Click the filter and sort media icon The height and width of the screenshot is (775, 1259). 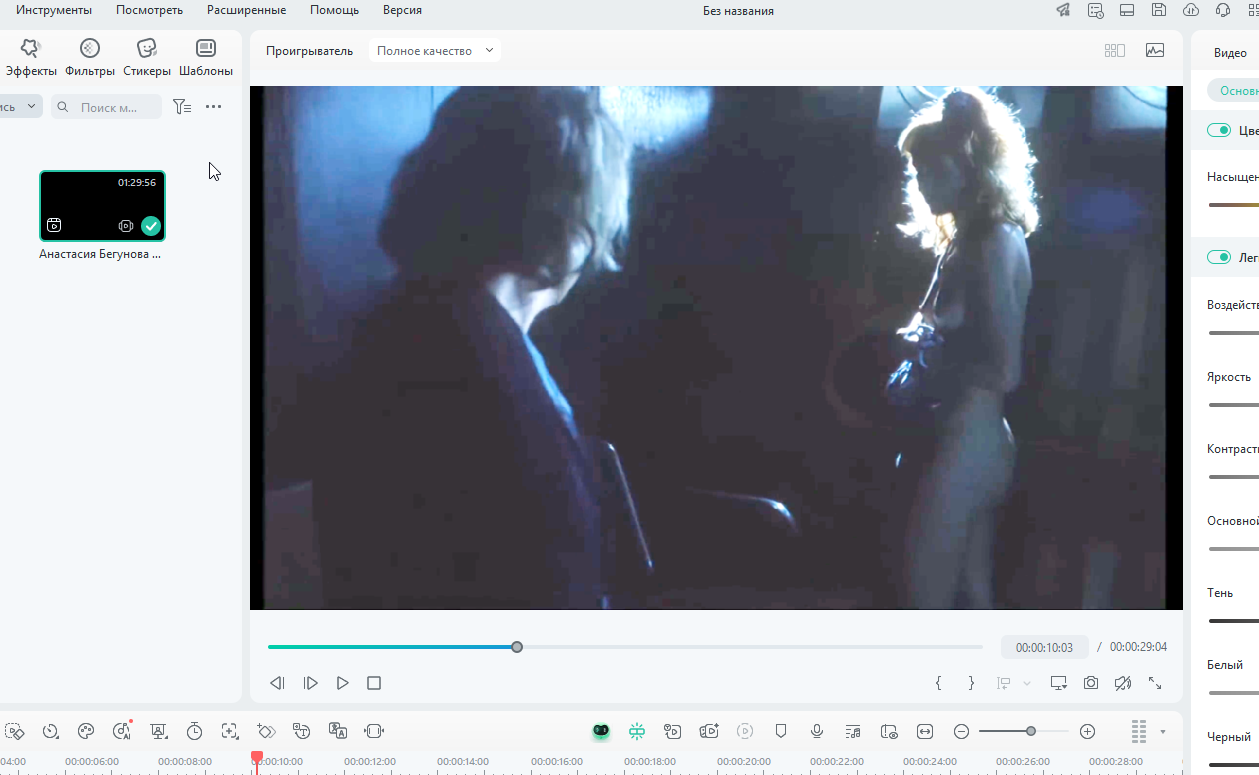pyautogui.click(x=182, y=107)
